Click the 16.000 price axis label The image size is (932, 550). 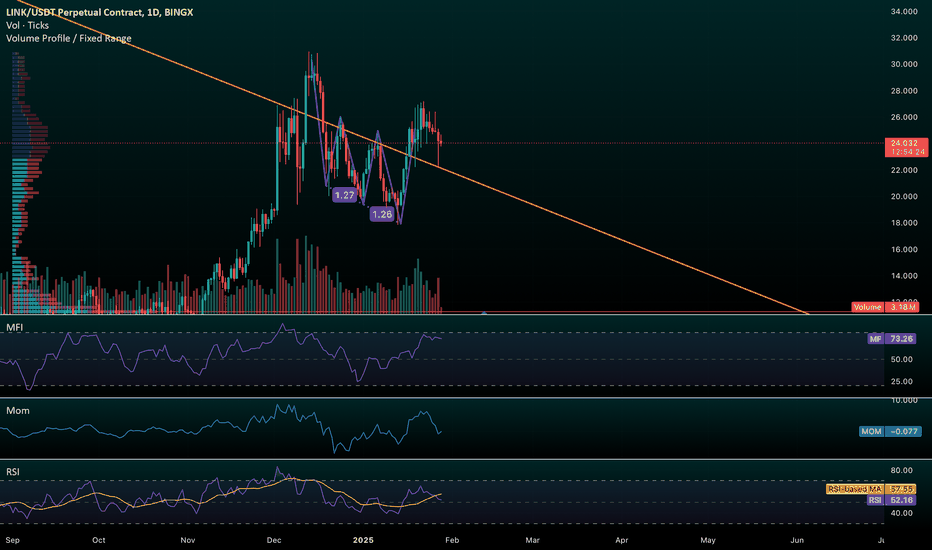[904, 249]
